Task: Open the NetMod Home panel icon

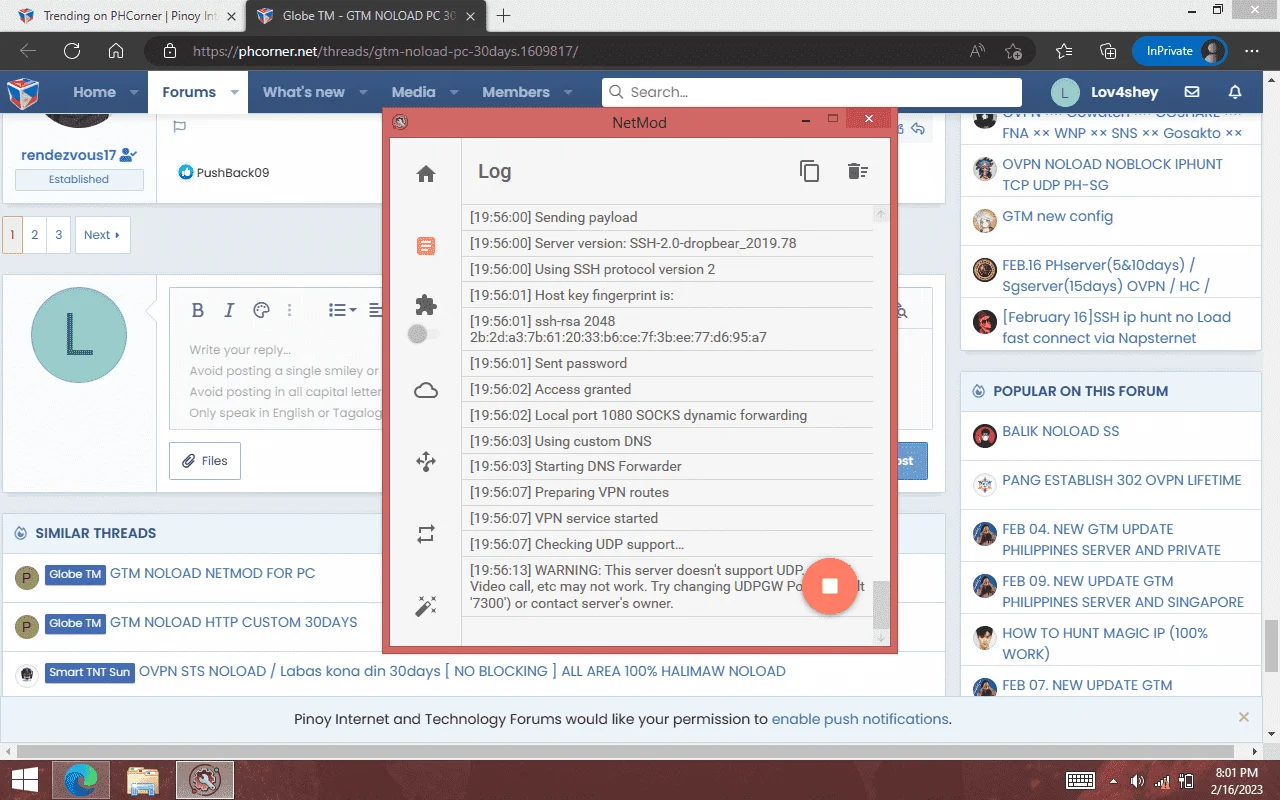Action: click(x=426, y=174)
